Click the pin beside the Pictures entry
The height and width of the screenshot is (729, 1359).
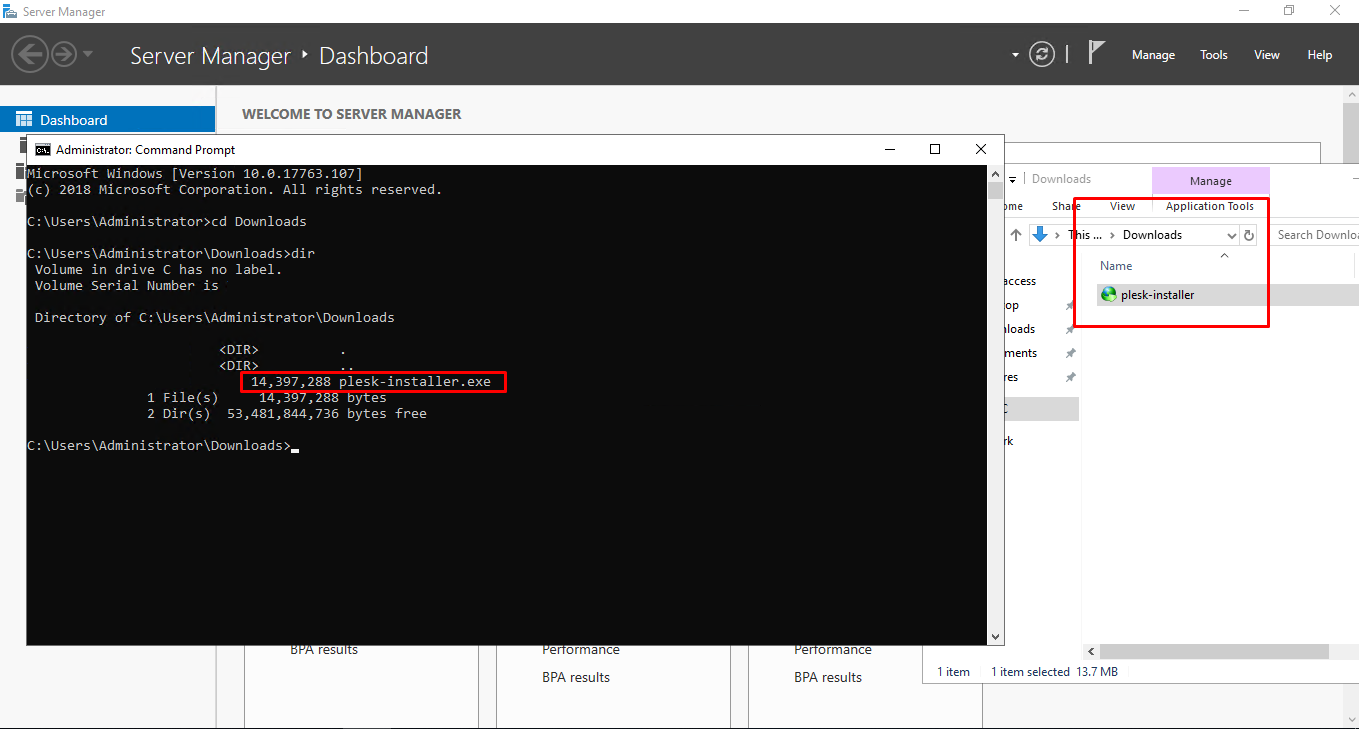1069,378
